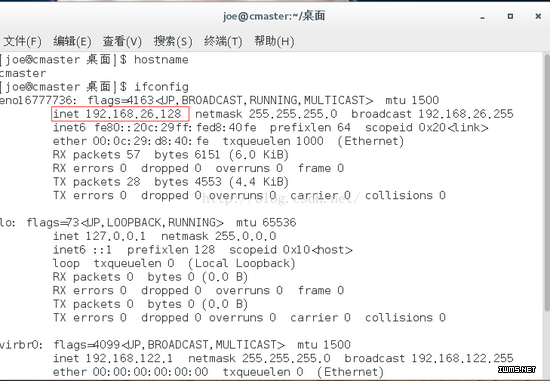The height and width of the screenshot is (381, 550).
Task: Close the terminal window
Action: (538, 16)
